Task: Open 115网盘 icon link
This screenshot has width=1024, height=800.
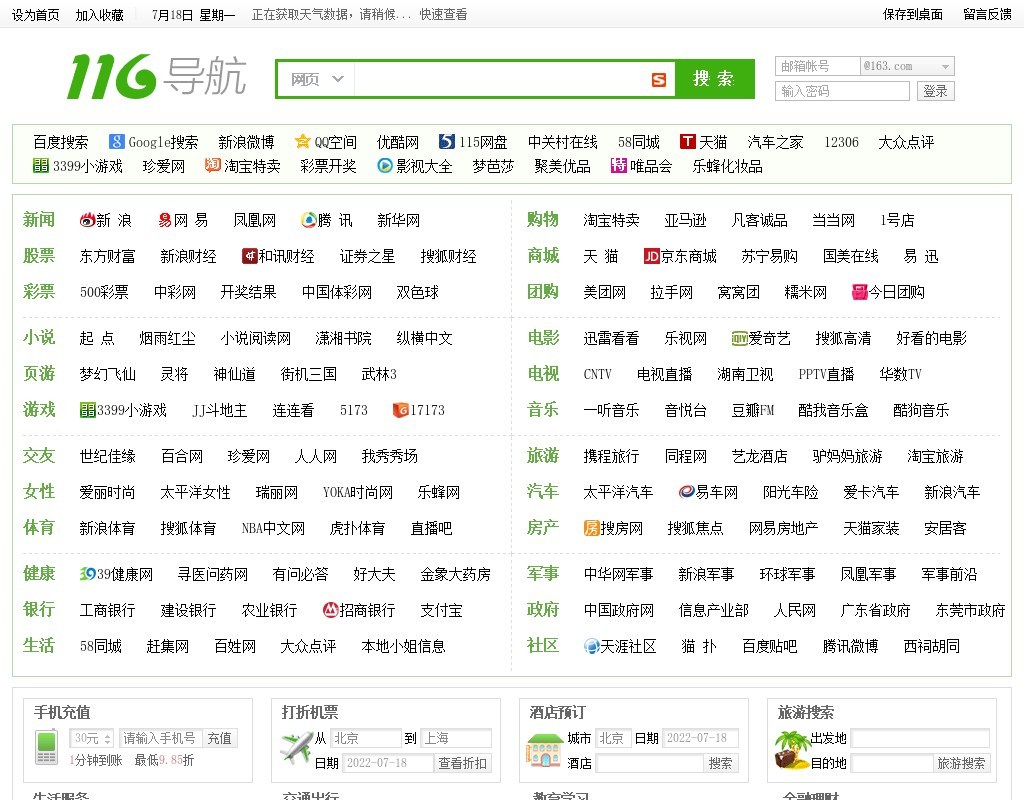Action: tap(473, 142)
